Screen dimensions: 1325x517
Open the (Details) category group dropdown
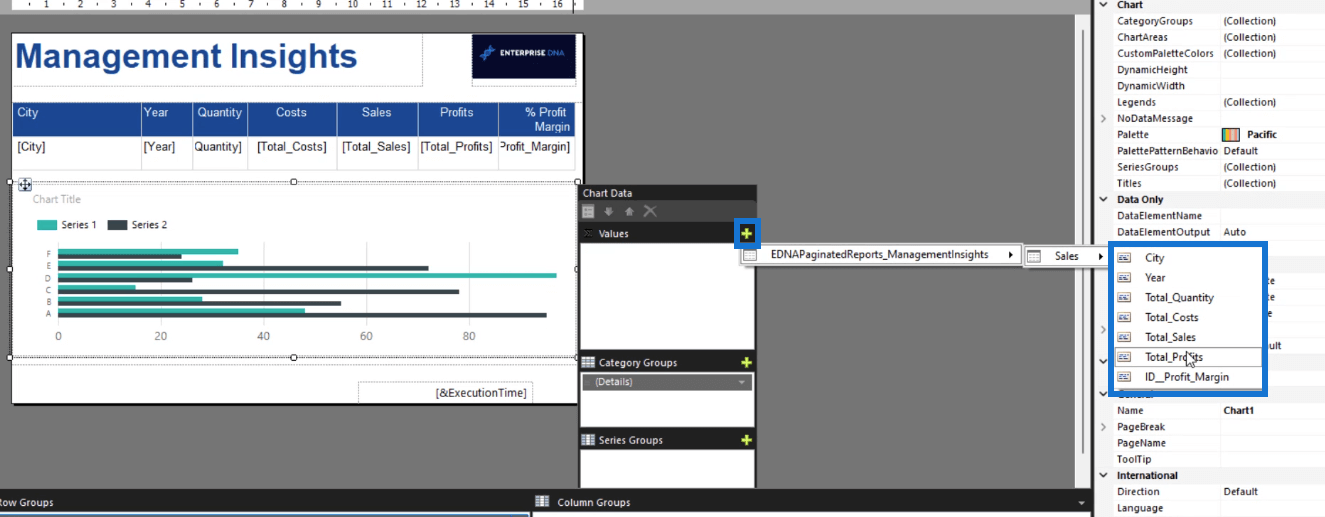tap(742, 382)
